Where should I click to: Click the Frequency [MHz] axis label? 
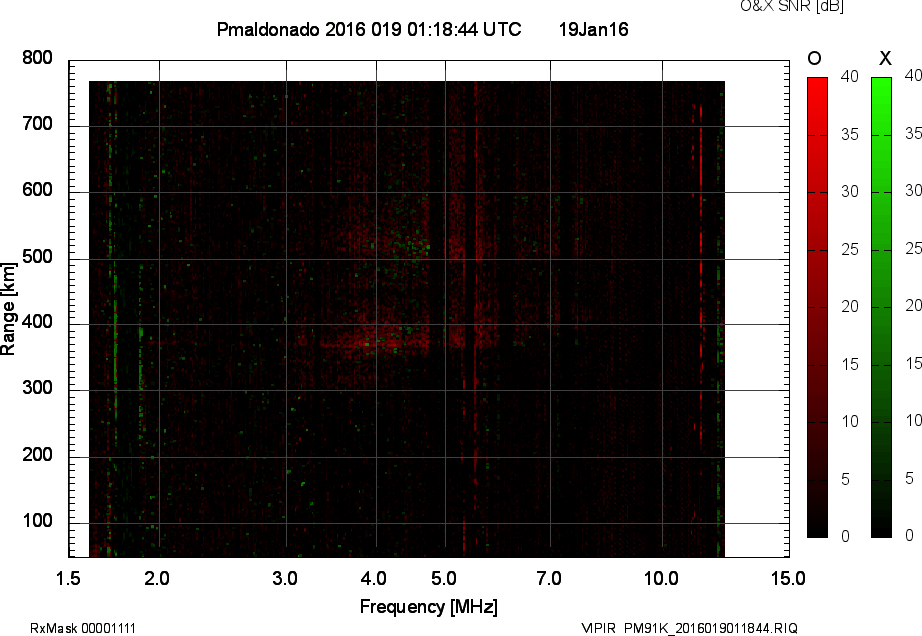(x=428, y=606)
